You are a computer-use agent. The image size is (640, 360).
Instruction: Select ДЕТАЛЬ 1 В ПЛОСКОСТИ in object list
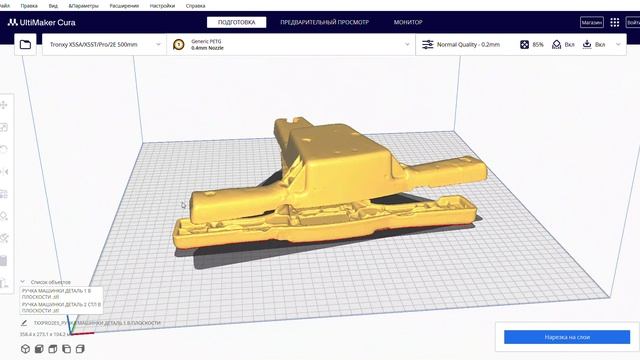61,294
